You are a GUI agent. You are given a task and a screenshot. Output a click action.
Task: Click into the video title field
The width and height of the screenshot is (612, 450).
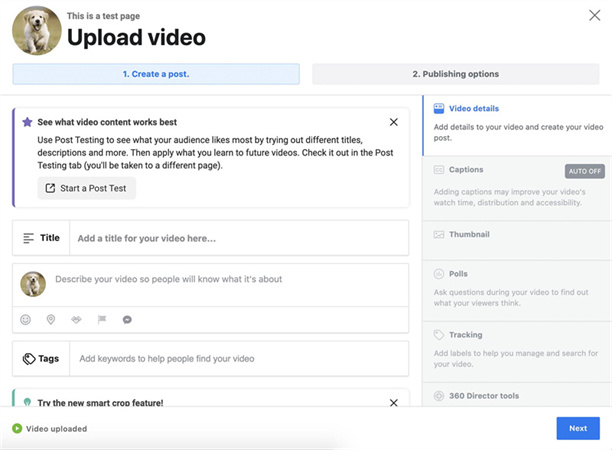click(238, 238)
